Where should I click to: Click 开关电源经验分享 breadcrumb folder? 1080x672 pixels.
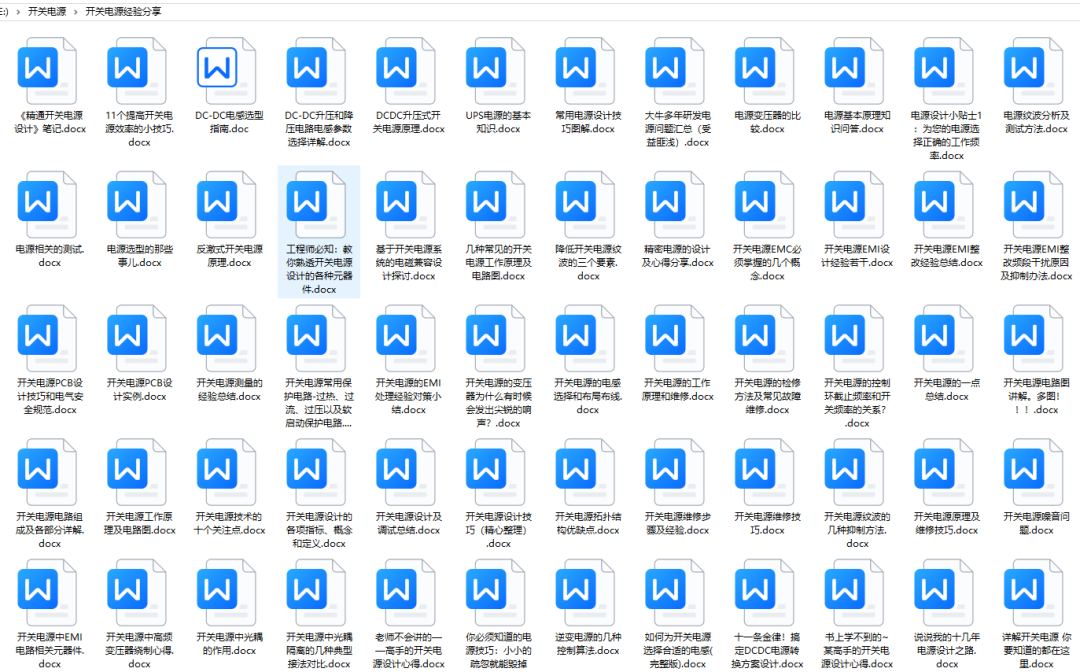click(123, 12)
